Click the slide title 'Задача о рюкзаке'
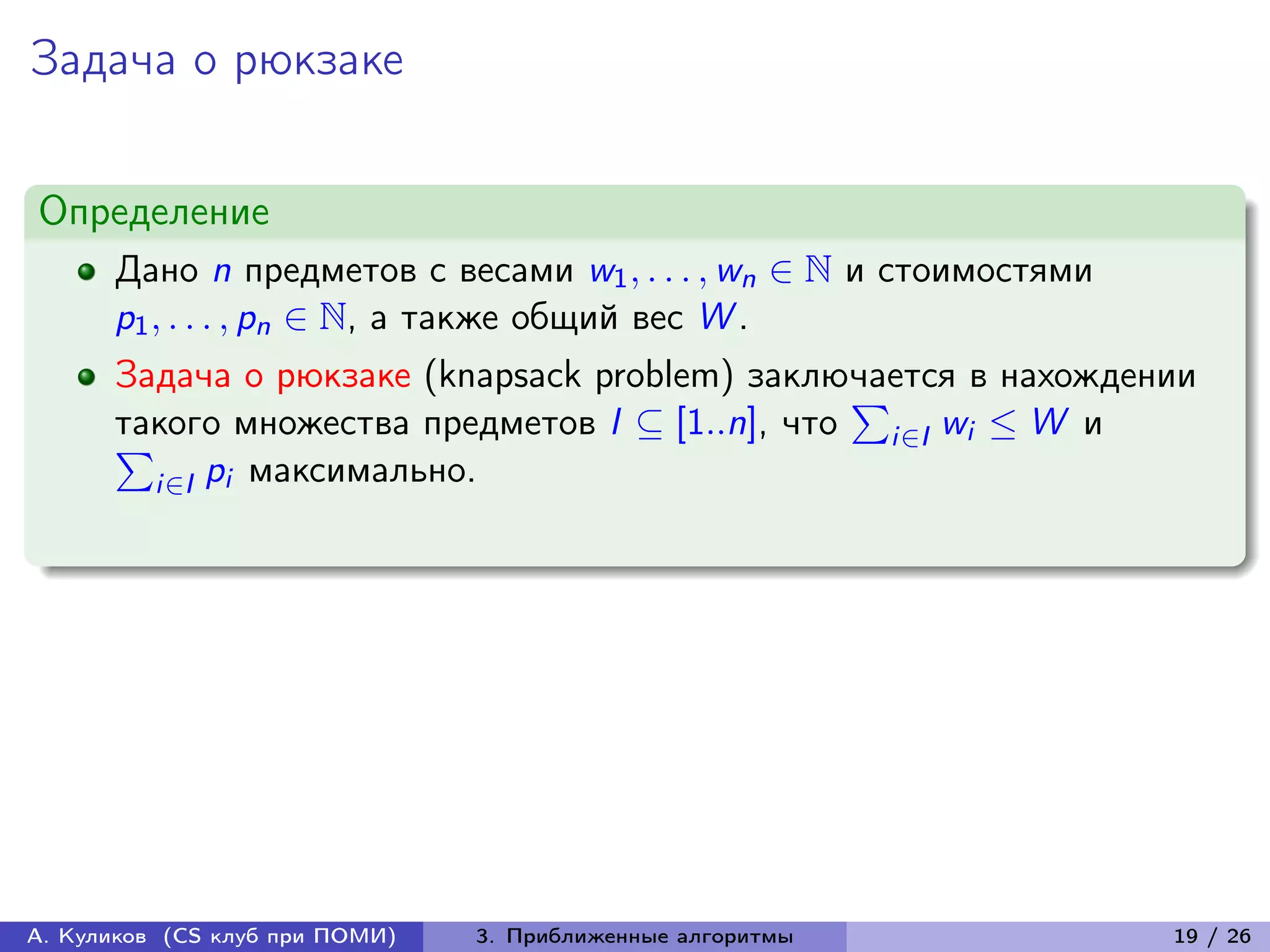Screen dimensions: 1270x952 [217, 61]
